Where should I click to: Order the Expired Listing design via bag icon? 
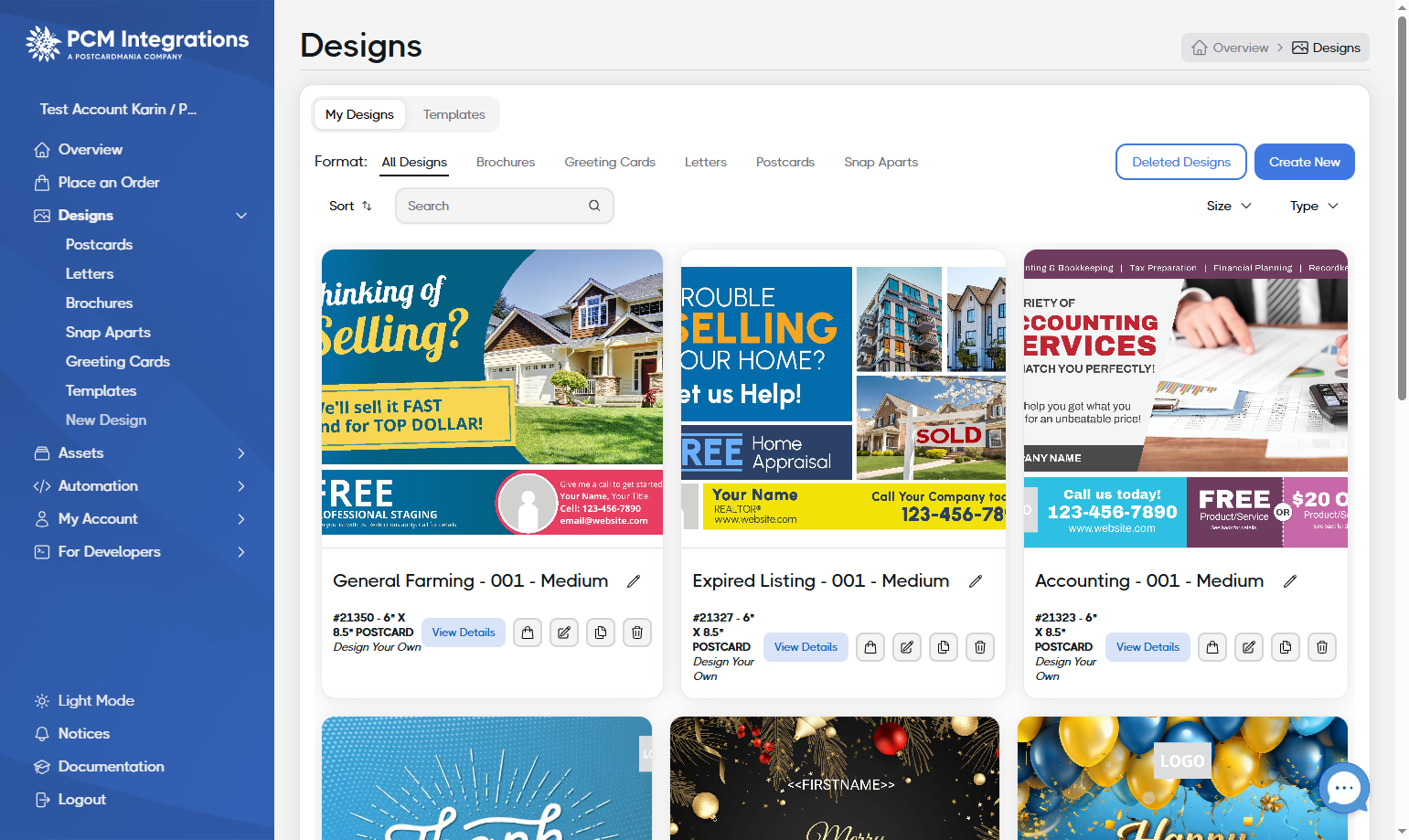[x=870, y=647]
